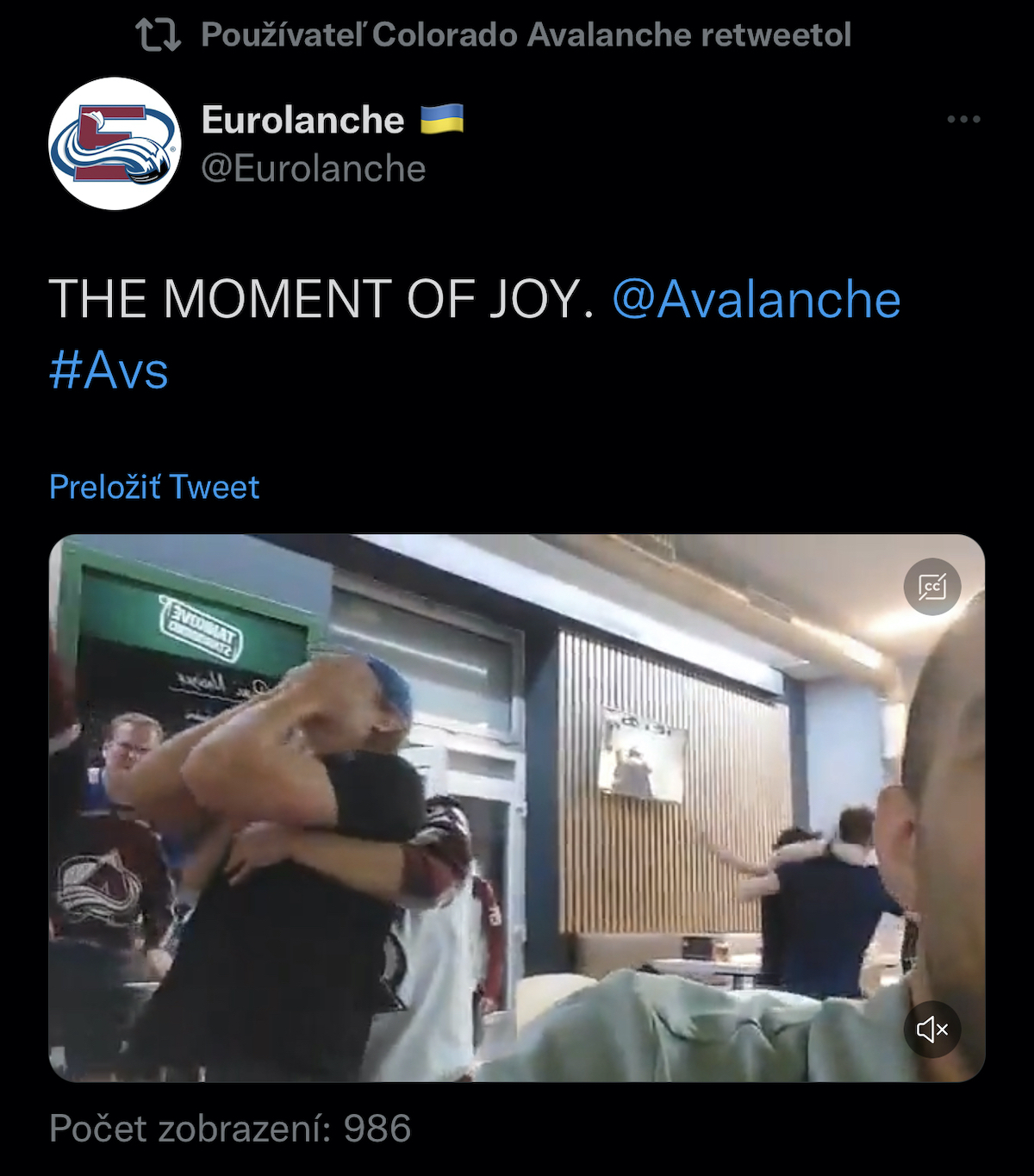Image resolution: width=1034 pixels, height=1176 pixels.
Task: Play the embedded celebration video
Action: [x=517, y=808]
